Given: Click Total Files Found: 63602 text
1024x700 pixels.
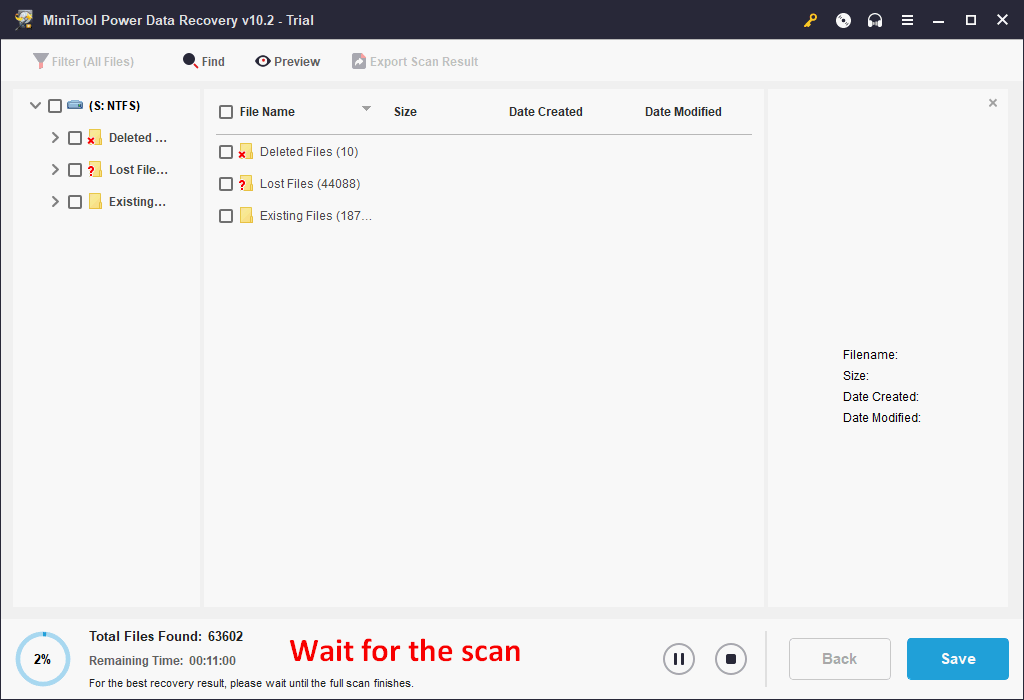Looking at the screenshot, I should pos(166,636).
